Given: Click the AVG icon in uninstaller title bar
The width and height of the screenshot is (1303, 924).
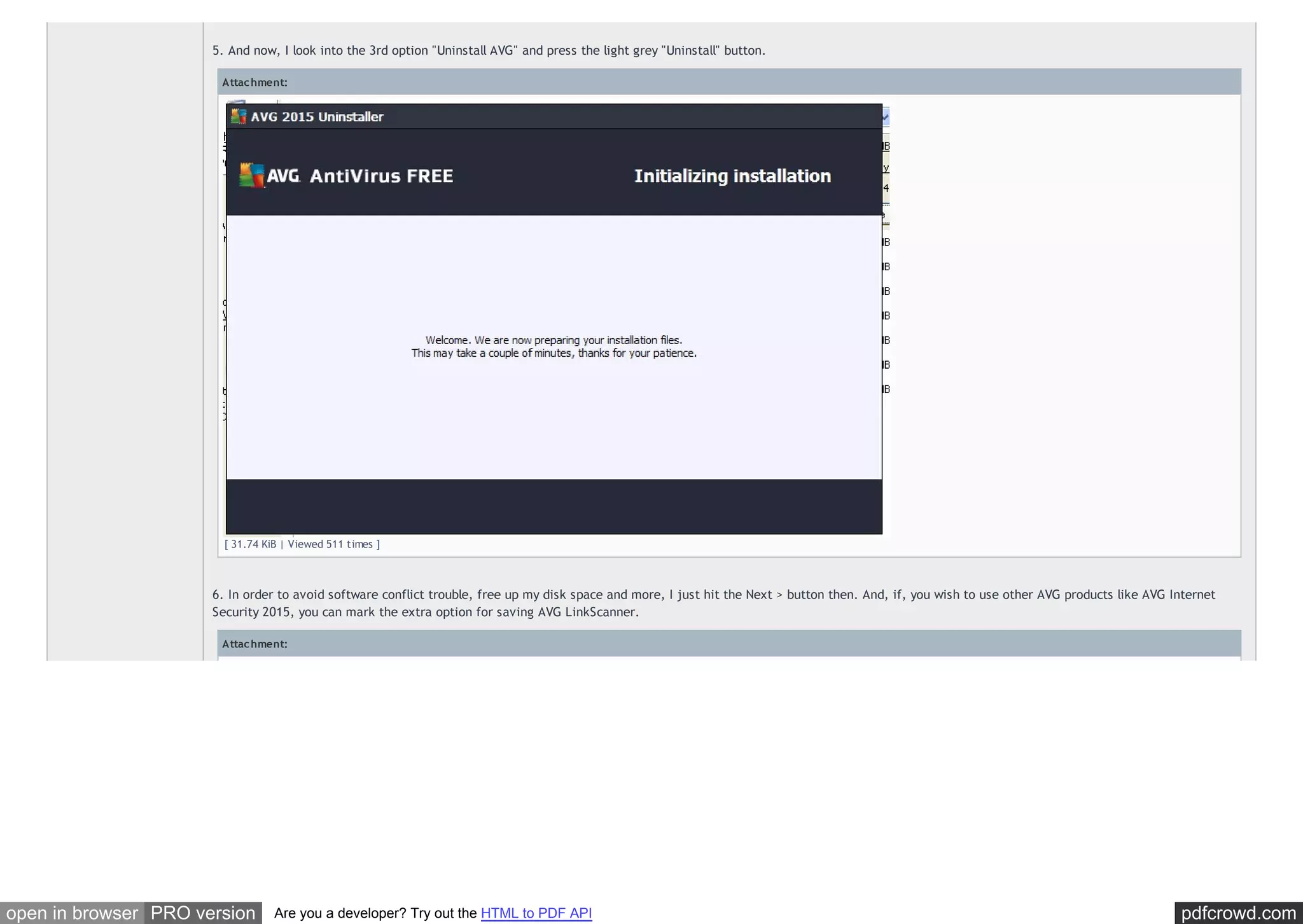Looking at the screenshot, I should 239,116.
